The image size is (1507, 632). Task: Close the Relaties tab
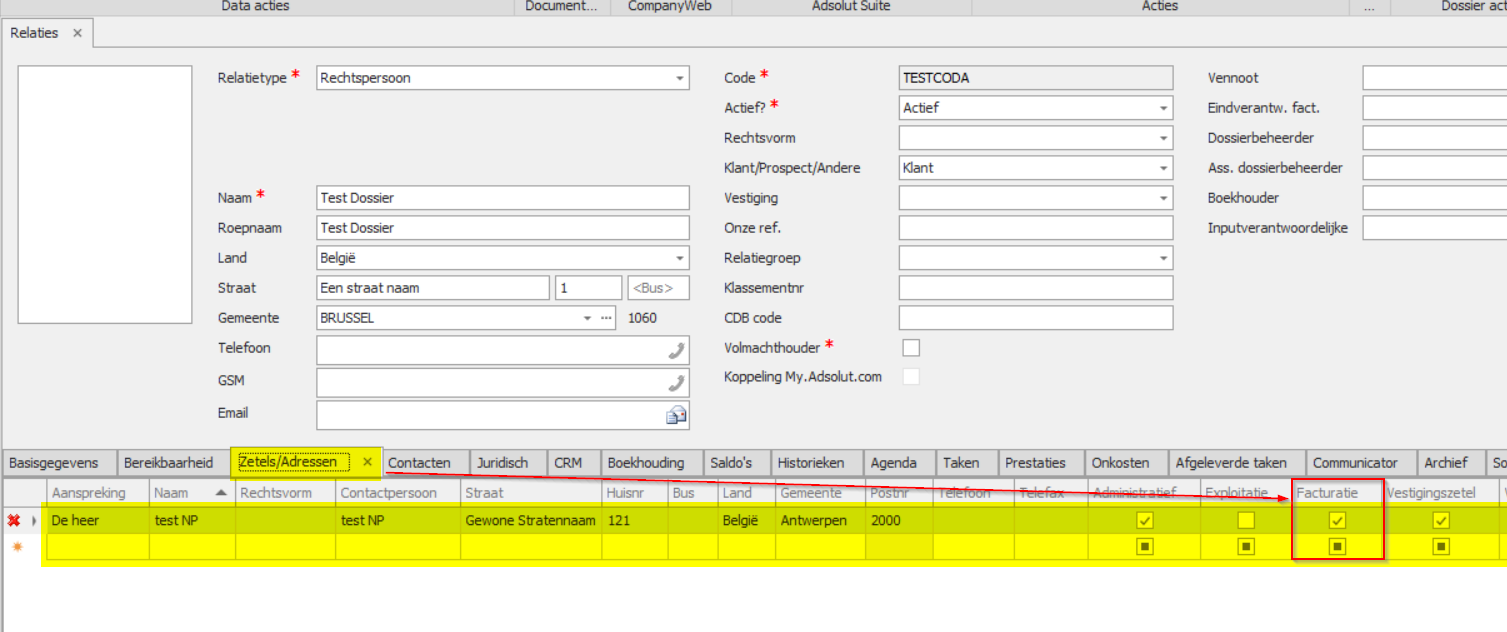coord(78,33)
